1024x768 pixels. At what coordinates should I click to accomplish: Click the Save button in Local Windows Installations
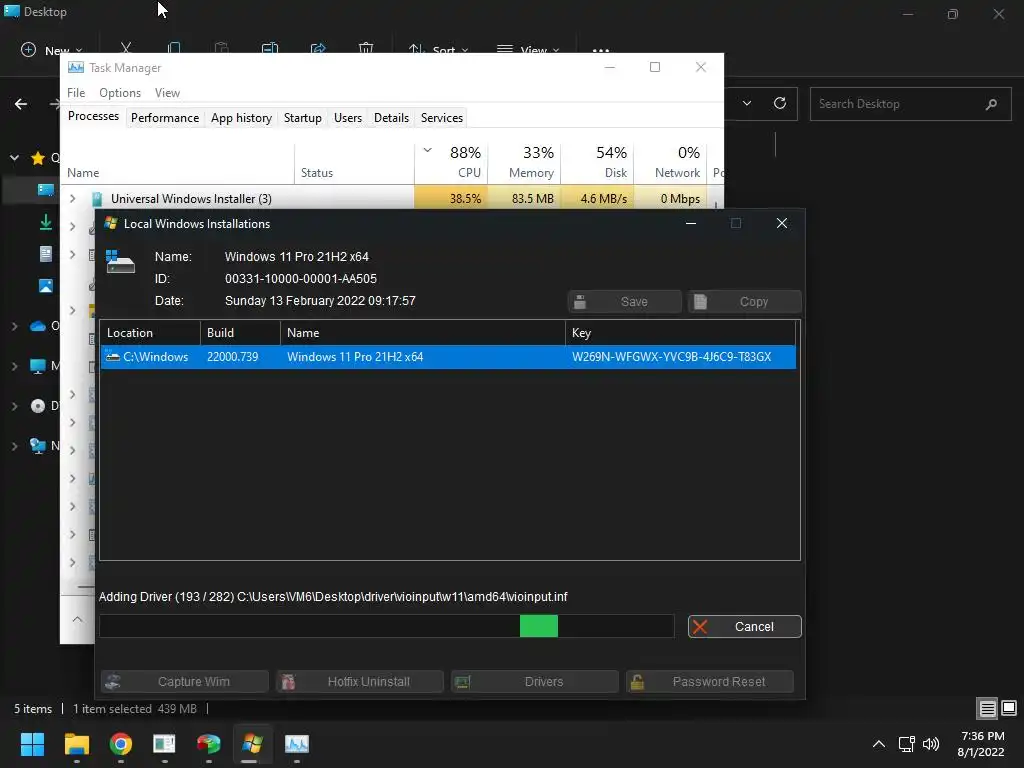point(624,302)
